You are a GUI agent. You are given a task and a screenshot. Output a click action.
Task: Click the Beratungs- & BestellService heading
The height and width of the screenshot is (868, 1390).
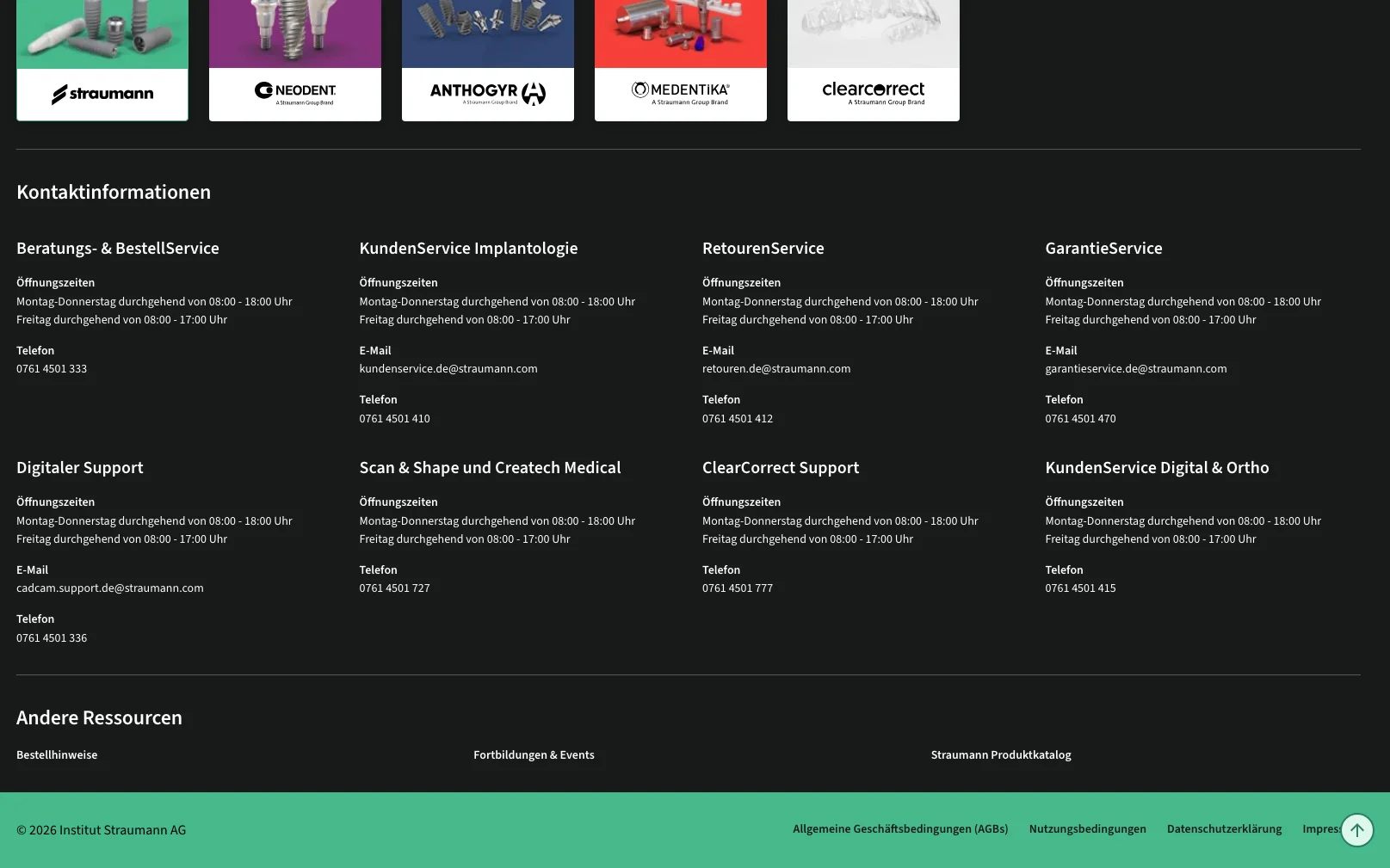tap(118, 249)
